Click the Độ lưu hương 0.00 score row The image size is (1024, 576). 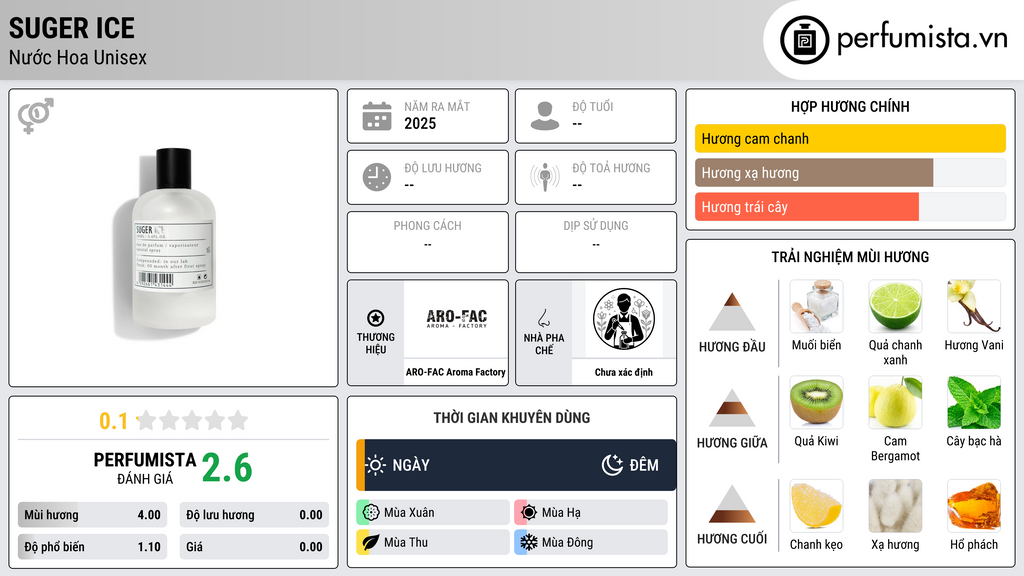pyautogui.click(x=254, y=515)
